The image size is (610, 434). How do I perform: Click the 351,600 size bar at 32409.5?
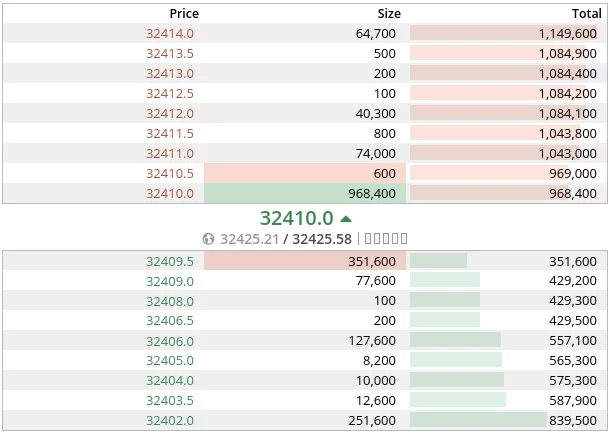tap(305, 261)
